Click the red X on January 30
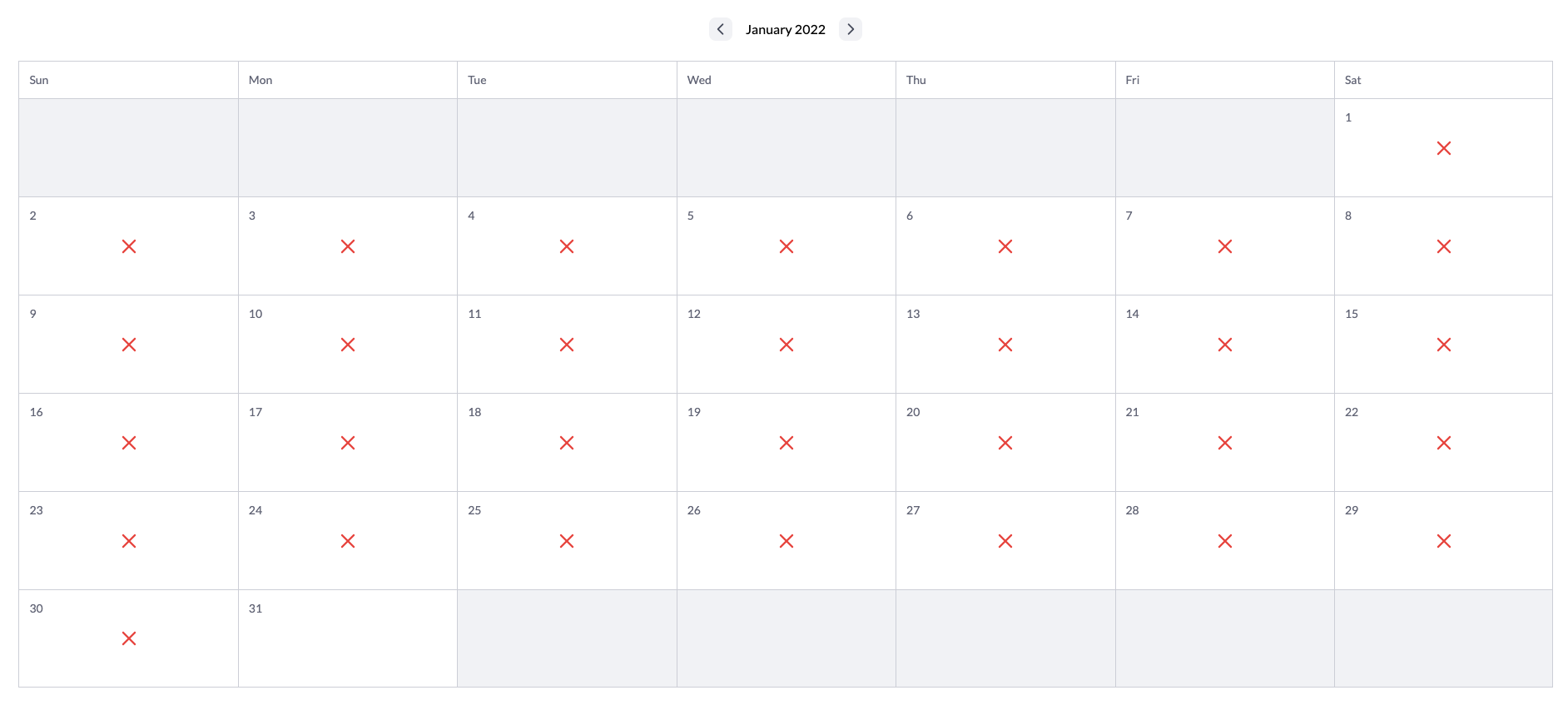This screenshot has width=1568, height=710. pos(129,639)
